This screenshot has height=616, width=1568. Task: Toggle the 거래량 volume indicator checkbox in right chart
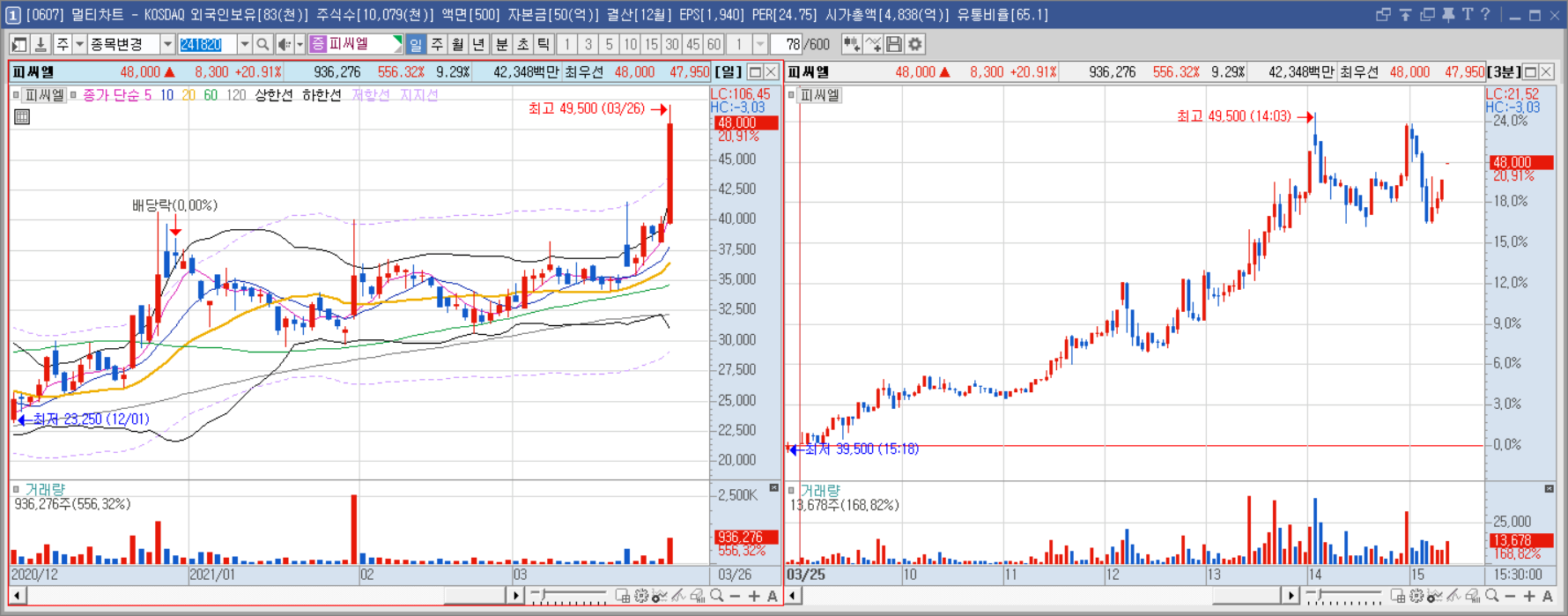[x=792, y=490]
